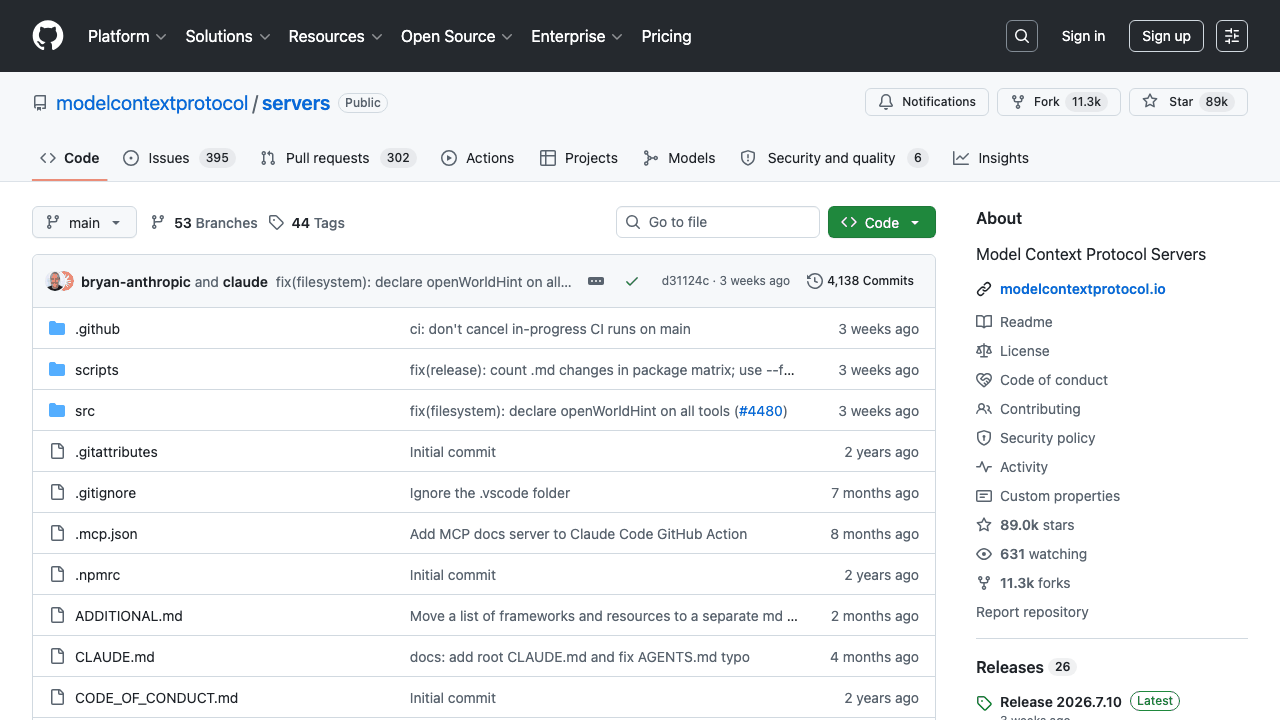The image size is (1280, 720).
Task: Switch to the Issues tab
Action: coord(179,158)
